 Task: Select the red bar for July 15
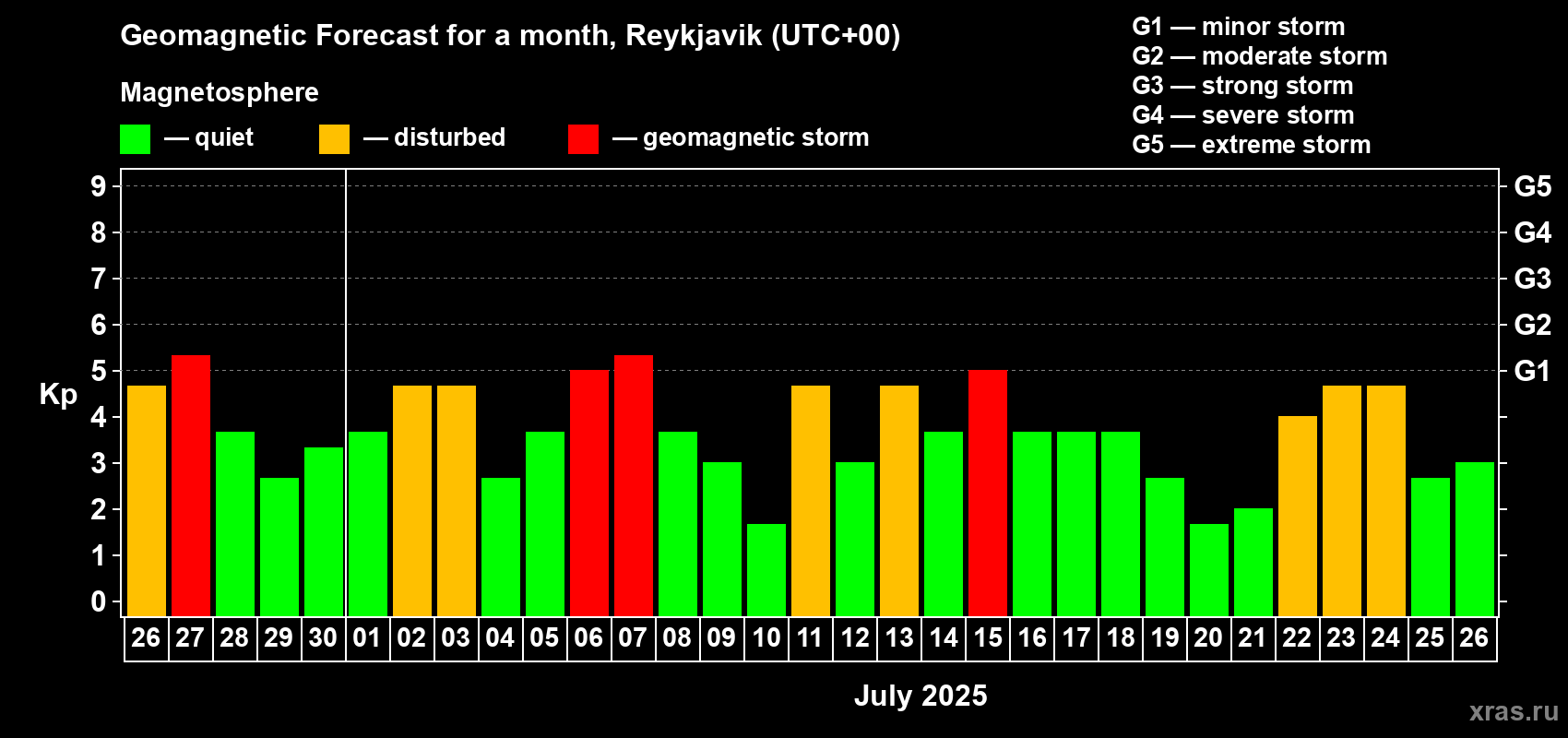point(988,493)
